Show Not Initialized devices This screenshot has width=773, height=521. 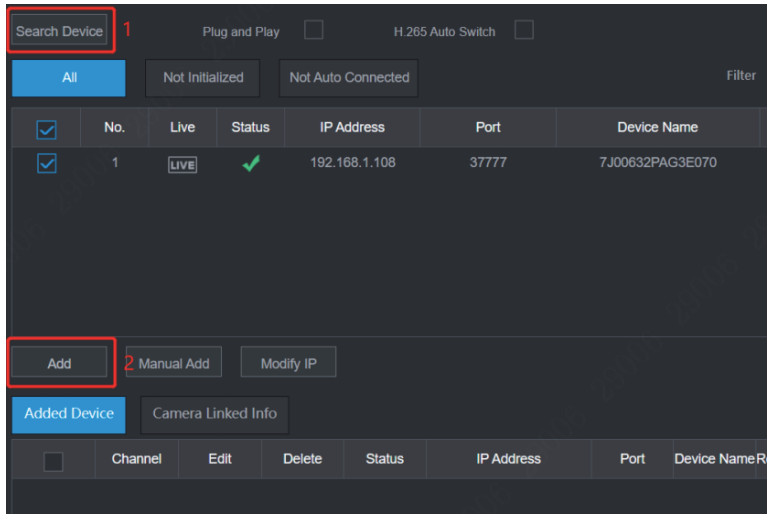203,78
